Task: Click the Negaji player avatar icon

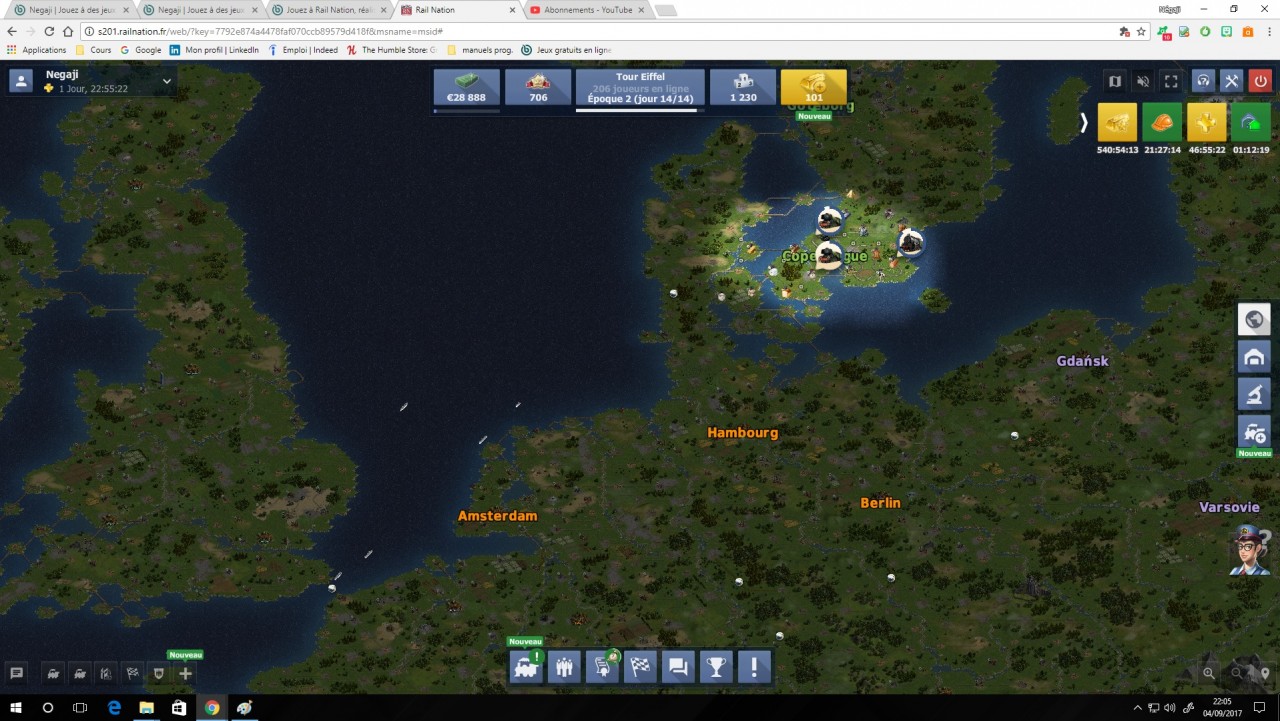Action: click(21, 81)
